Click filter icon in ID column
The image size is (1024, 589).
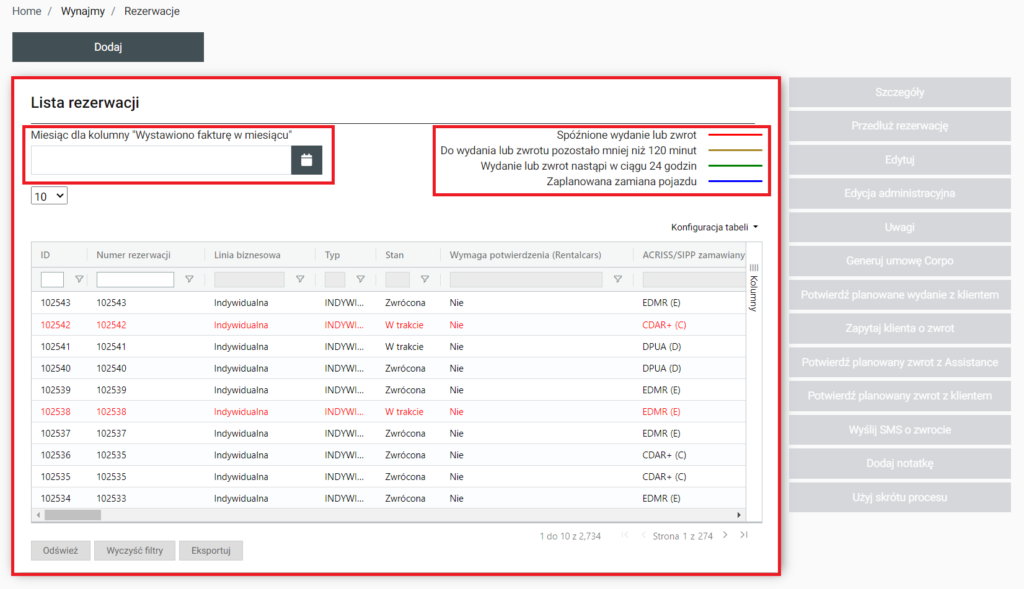80,280
